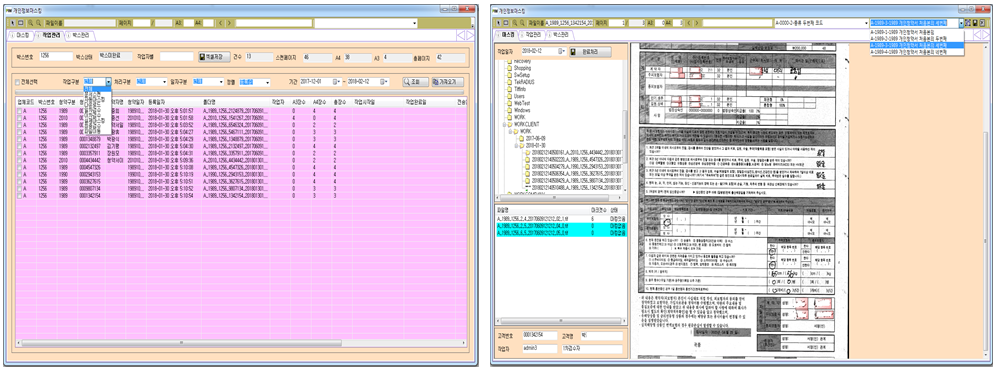Viewport: 998px width, 372px height.
Task: Click the 엑셀저장 Excel save button
Action: (x=213, y=57)
